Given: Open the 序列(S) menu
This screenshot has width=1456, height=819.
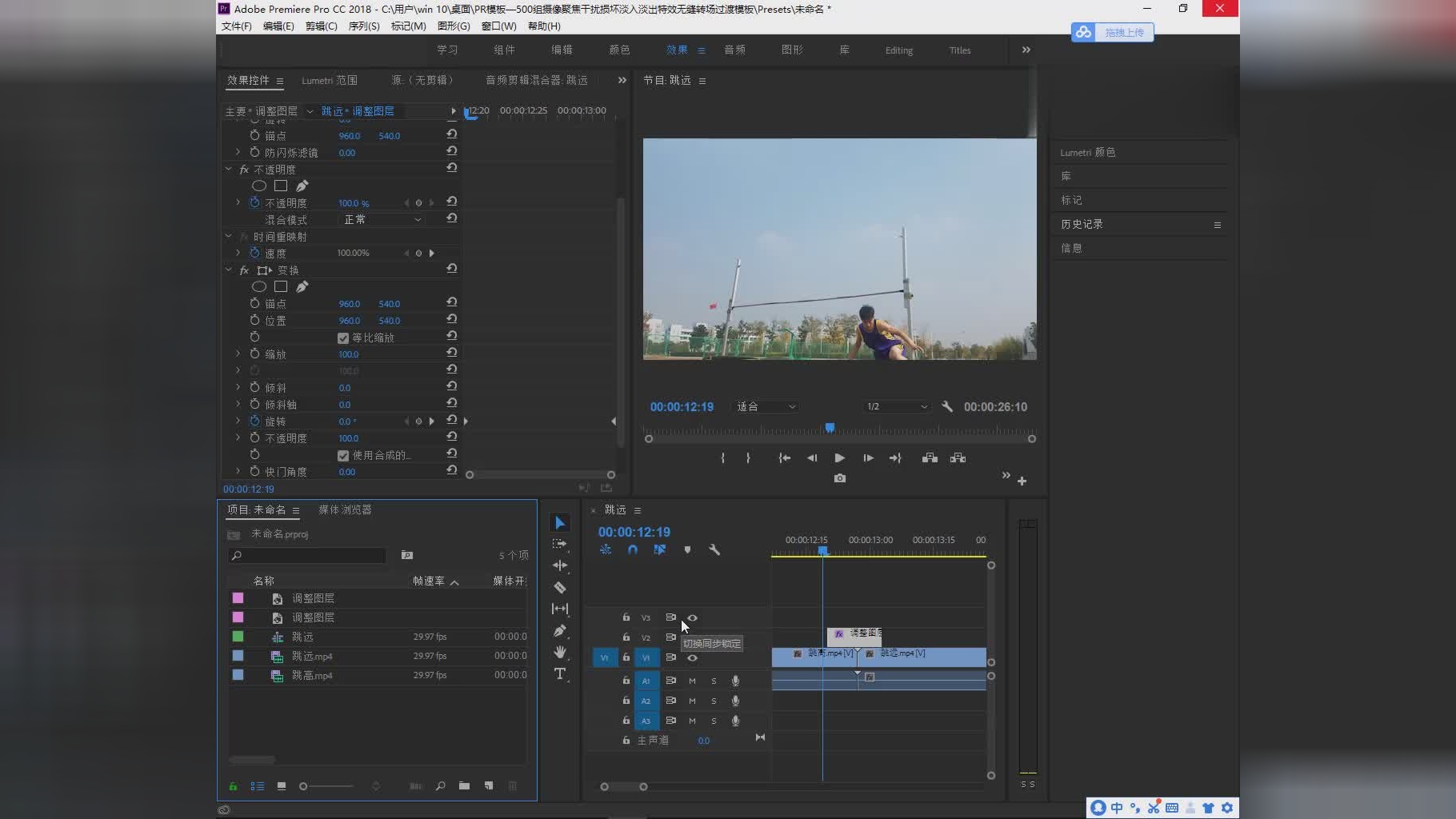Looking at the screenshot, I should click(364, 26).
